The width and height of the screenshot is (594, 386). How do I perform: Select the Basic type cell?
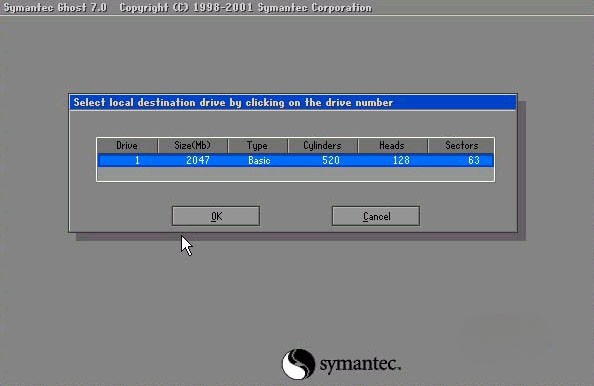point(259,160)
